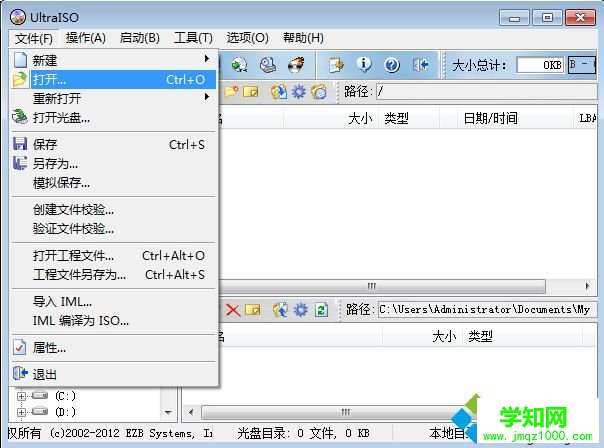Click the red X delete icon
This screenshot has width=604, height=448.
(x=233, y=310)
